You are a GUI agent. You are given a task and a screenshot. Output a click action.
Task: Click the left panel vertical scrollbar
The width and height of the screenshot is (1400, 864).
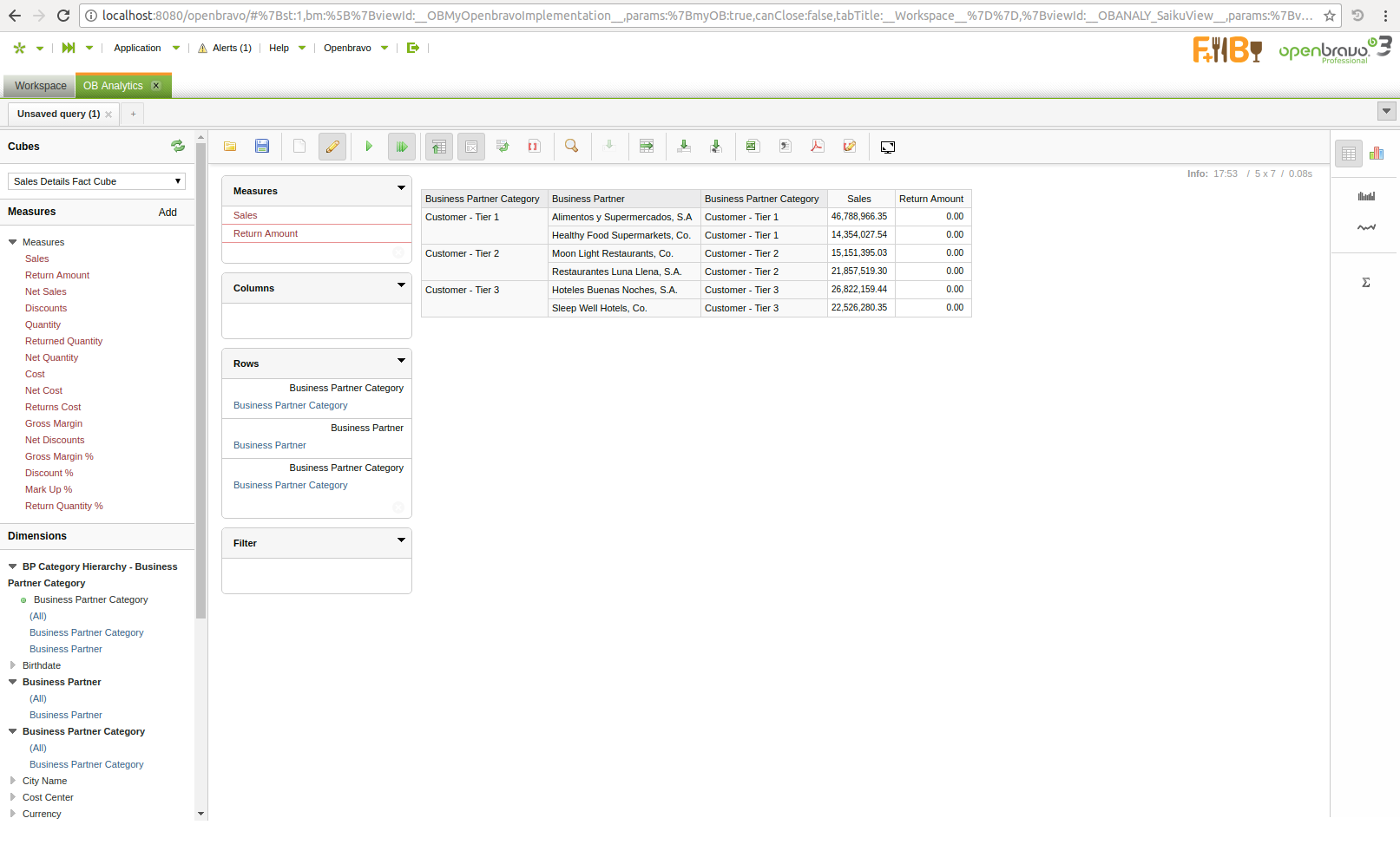[201, 382]
